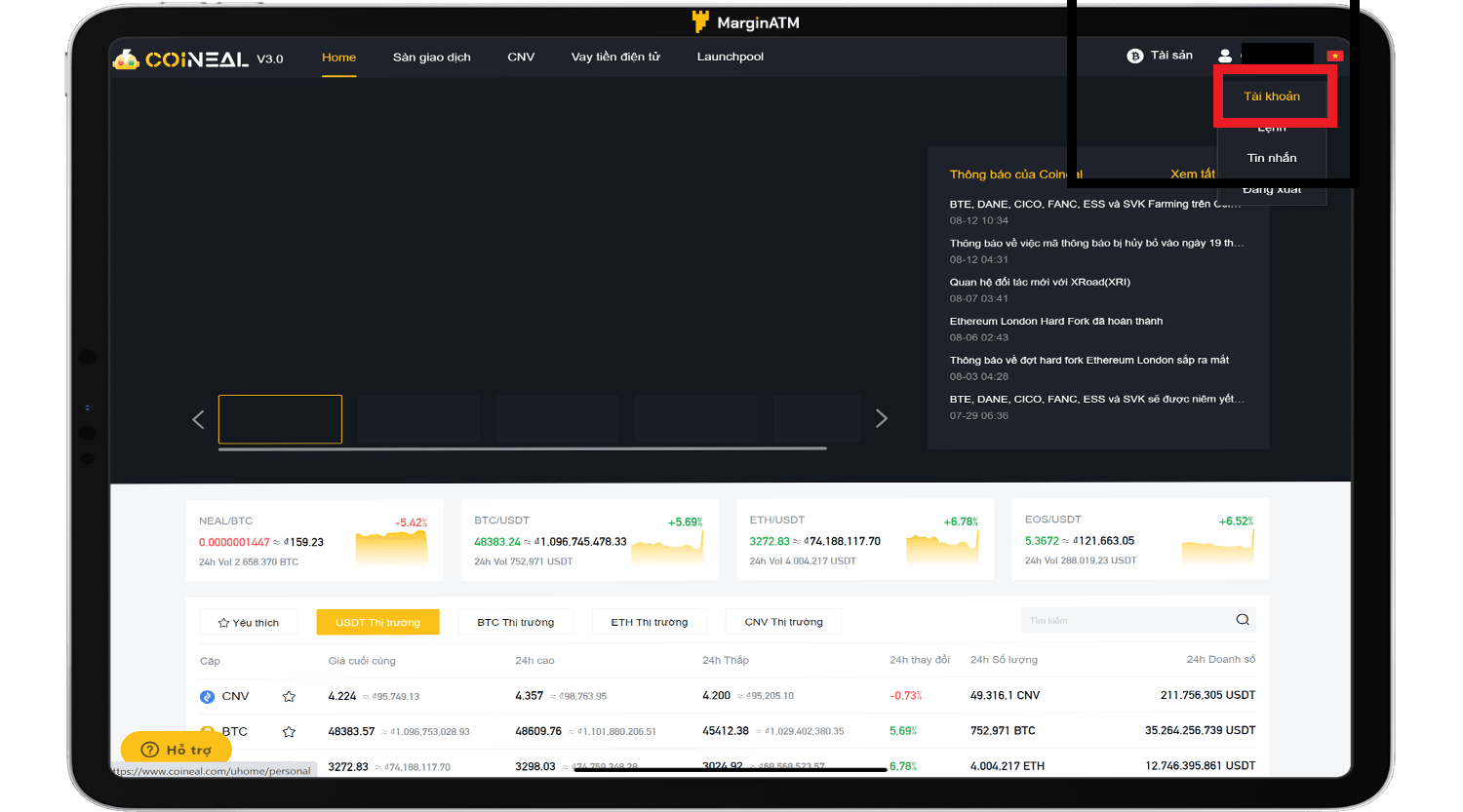This screenshot has height=812, width=1463.
Task: Open the NEAL/BTC ticker card
Action: [x=314, y=540]
